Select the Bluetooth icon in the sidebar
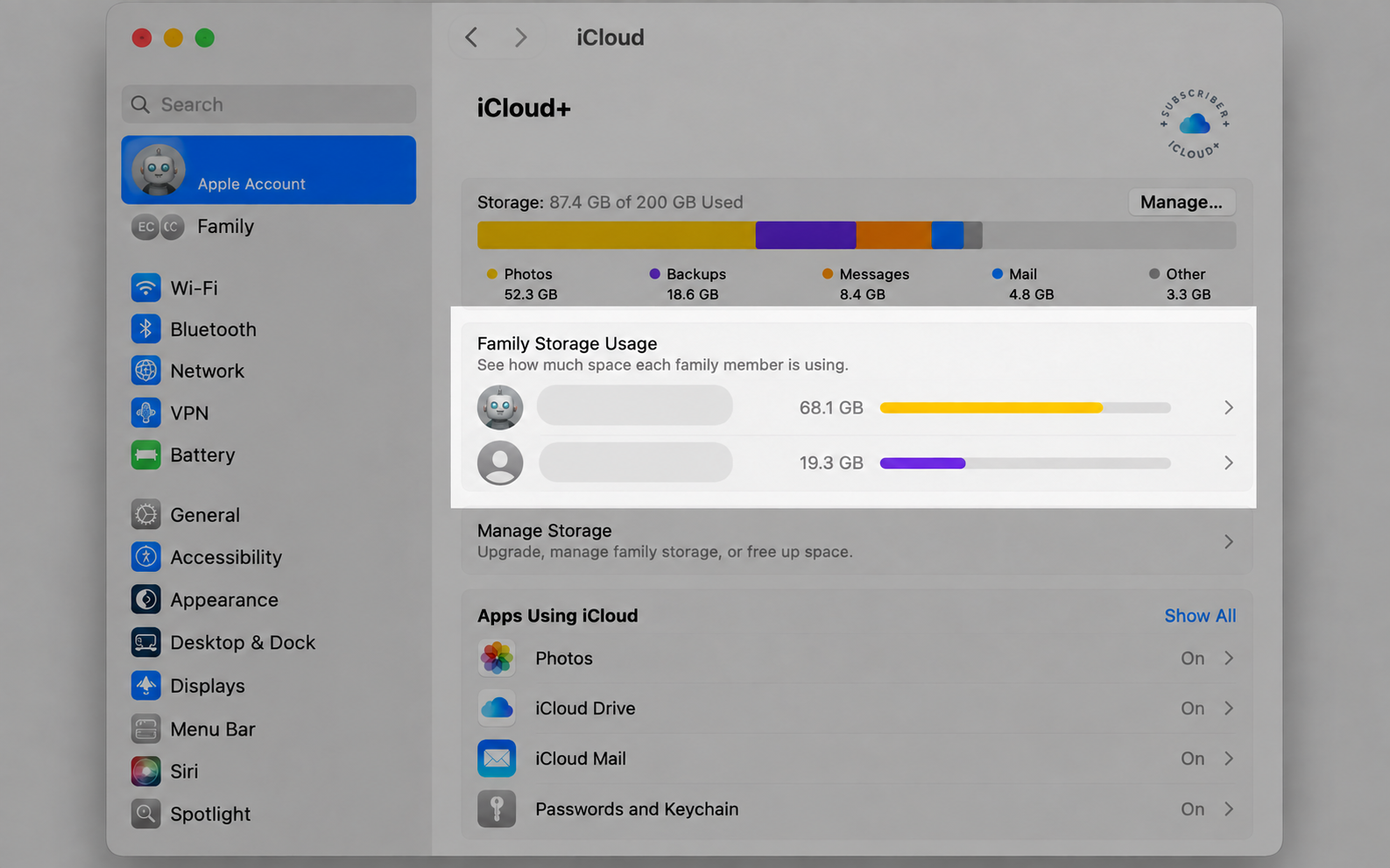Viewport: 1390px width, 868px height. 145,328
